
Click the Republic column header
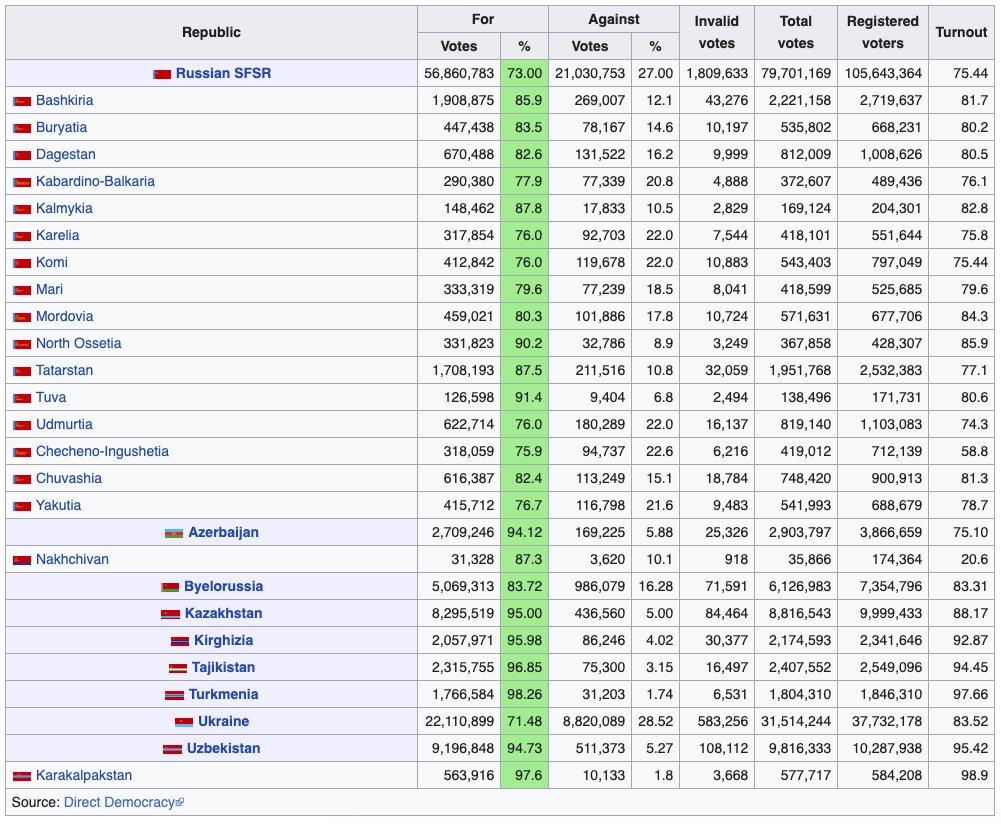click(211, 33)
